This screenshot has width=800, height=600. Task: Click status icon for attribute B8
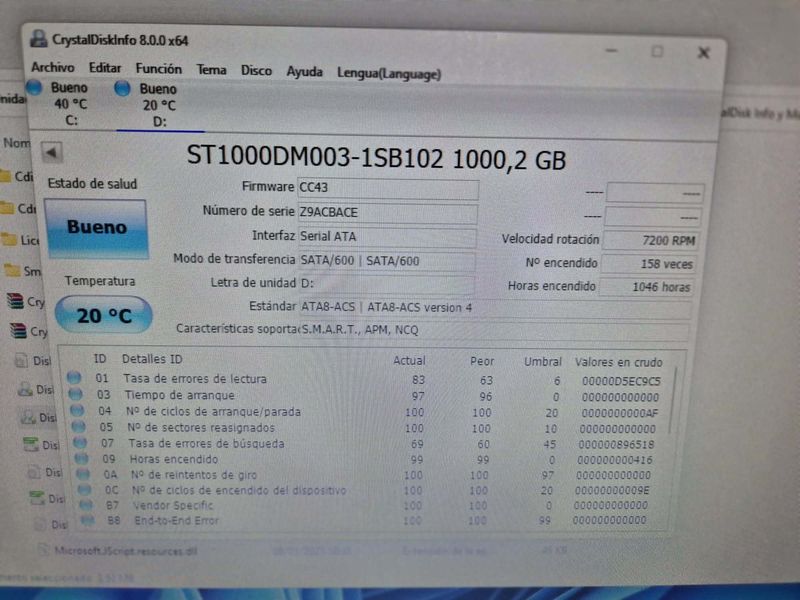pyautogui.click(x=88, y=520)
